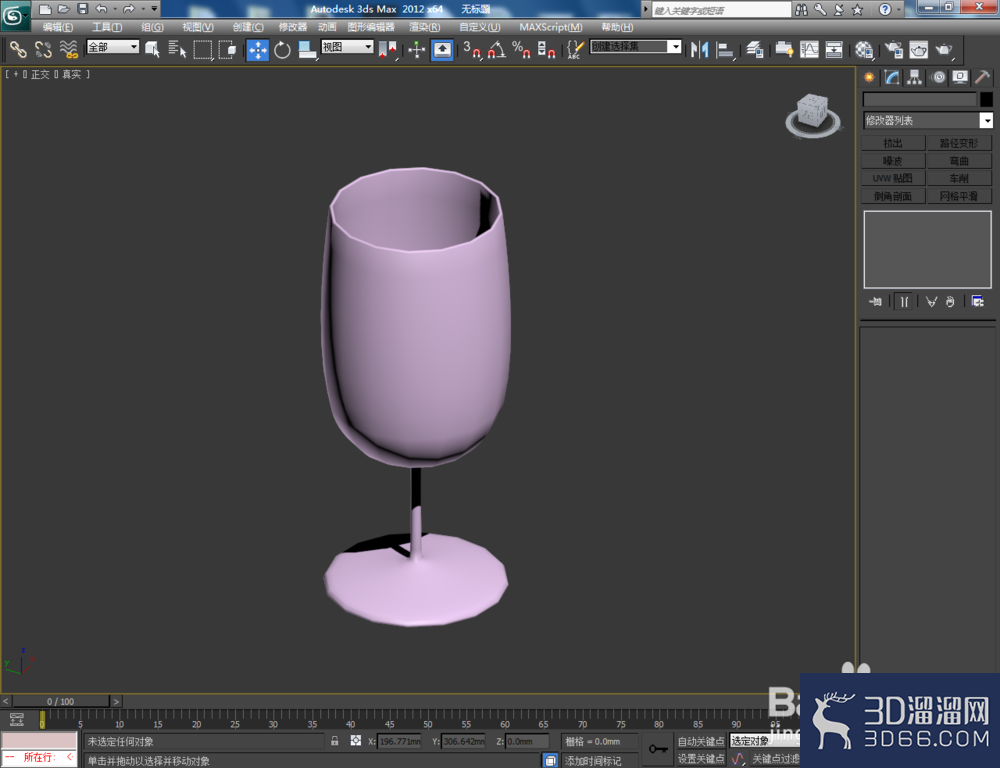
Task: Switch to the Hierarchy command panel tab
Action: click(915, 78)
